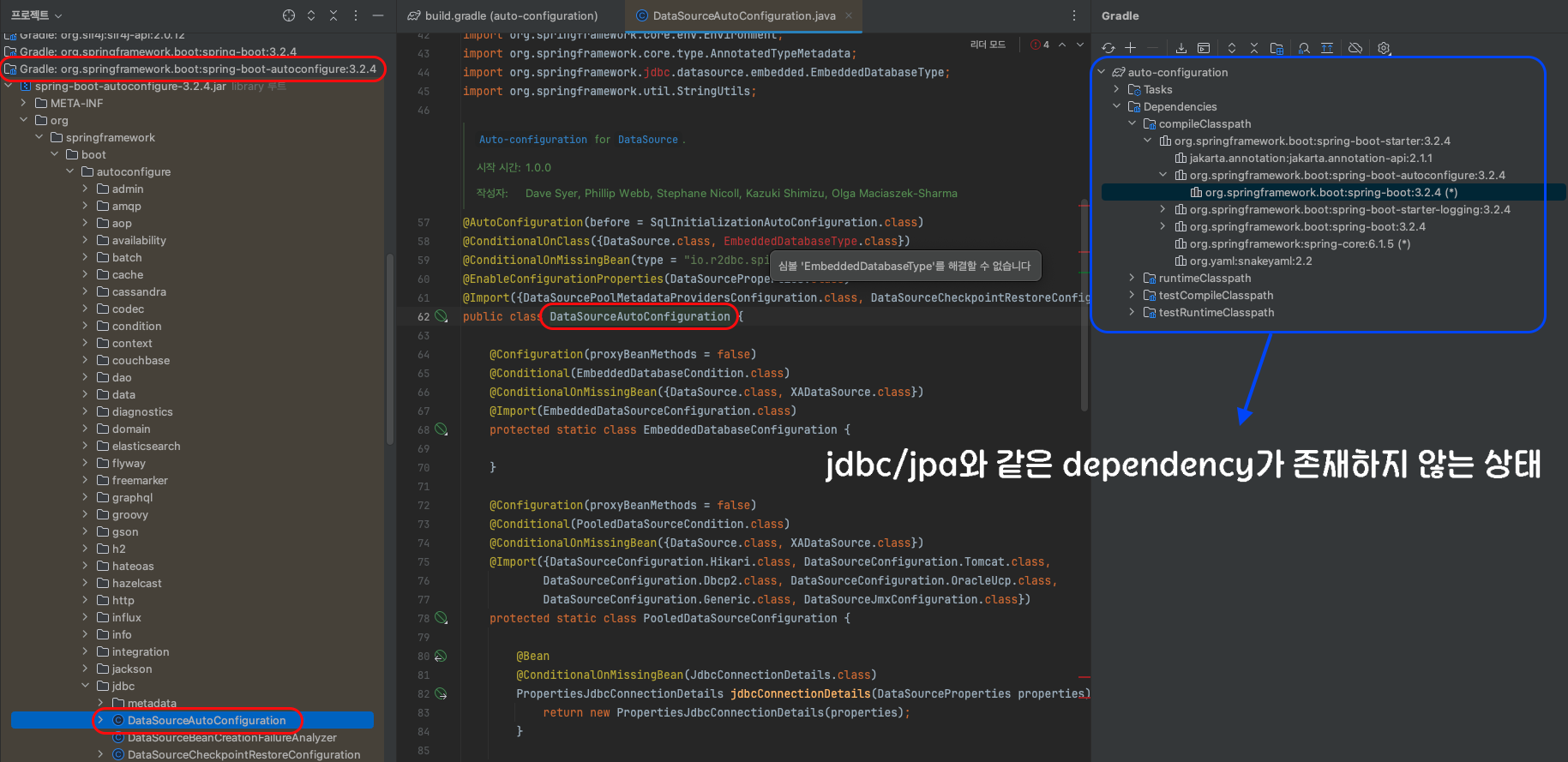
Task: Select DataSourceCheckpointRestoreConfiguration class
Action: [x=243, y=754]
